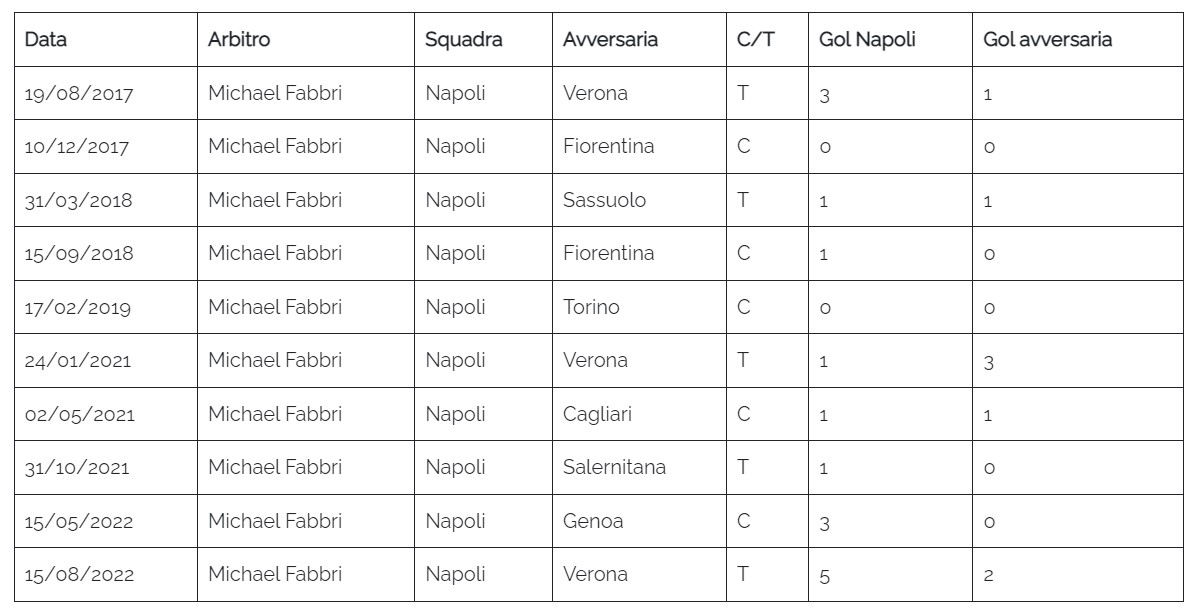1193x612 pixels.
Task: Click Napoli goals value 5 in the last row
Action: coord(824,575)
